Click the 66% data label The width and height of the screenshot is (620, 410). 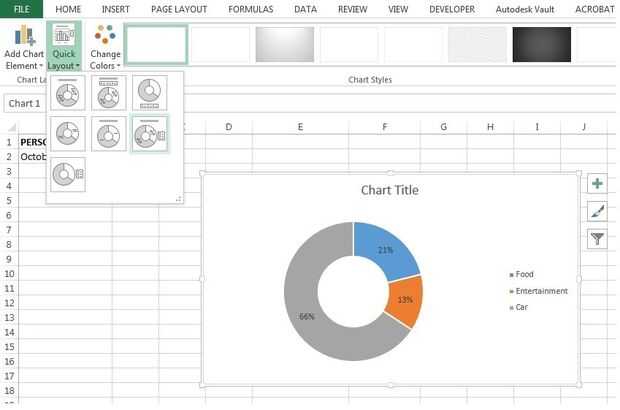tap(307, 316)
